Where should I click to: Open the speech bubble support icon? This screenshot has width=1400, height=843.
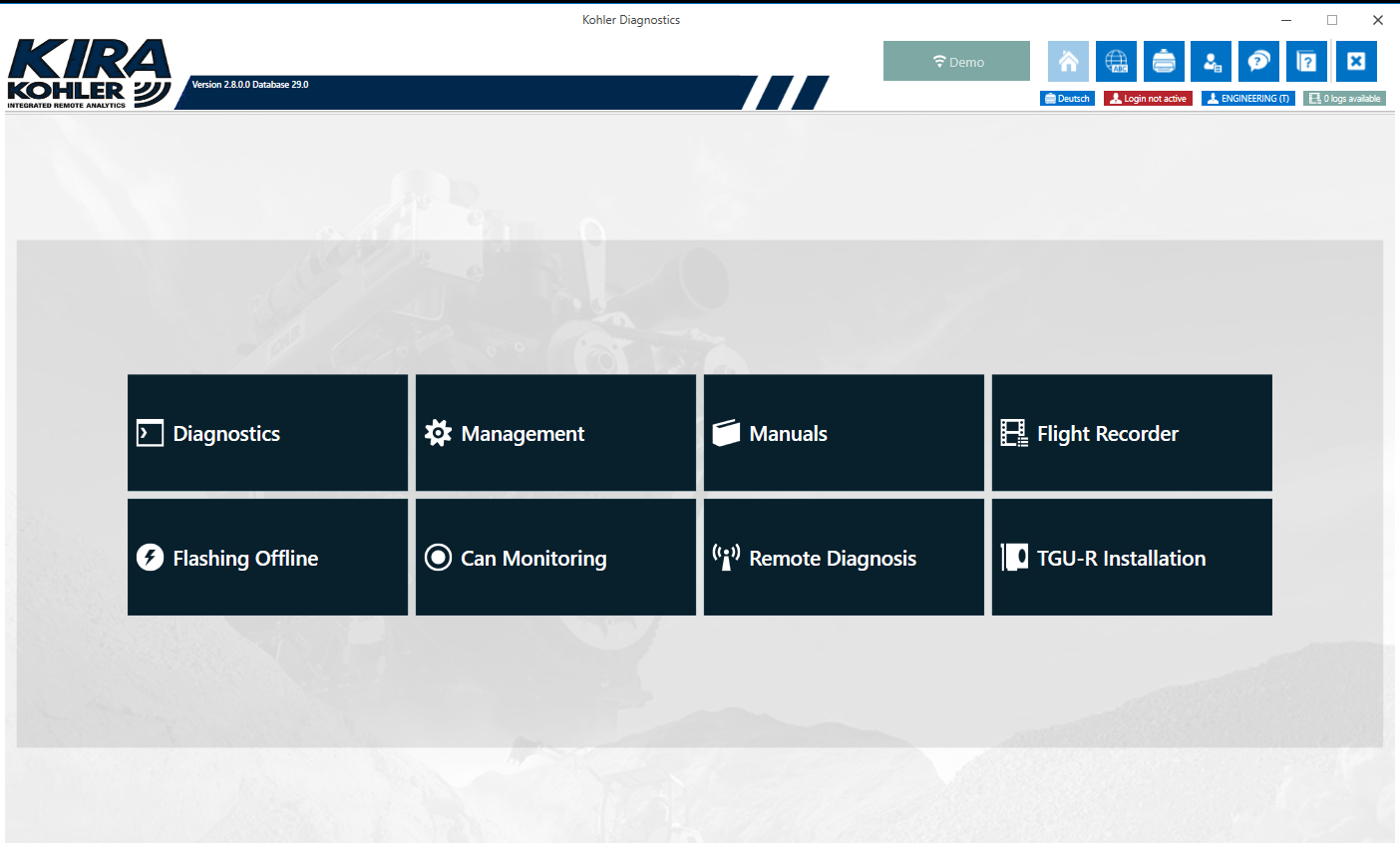tap(1258, 62)
